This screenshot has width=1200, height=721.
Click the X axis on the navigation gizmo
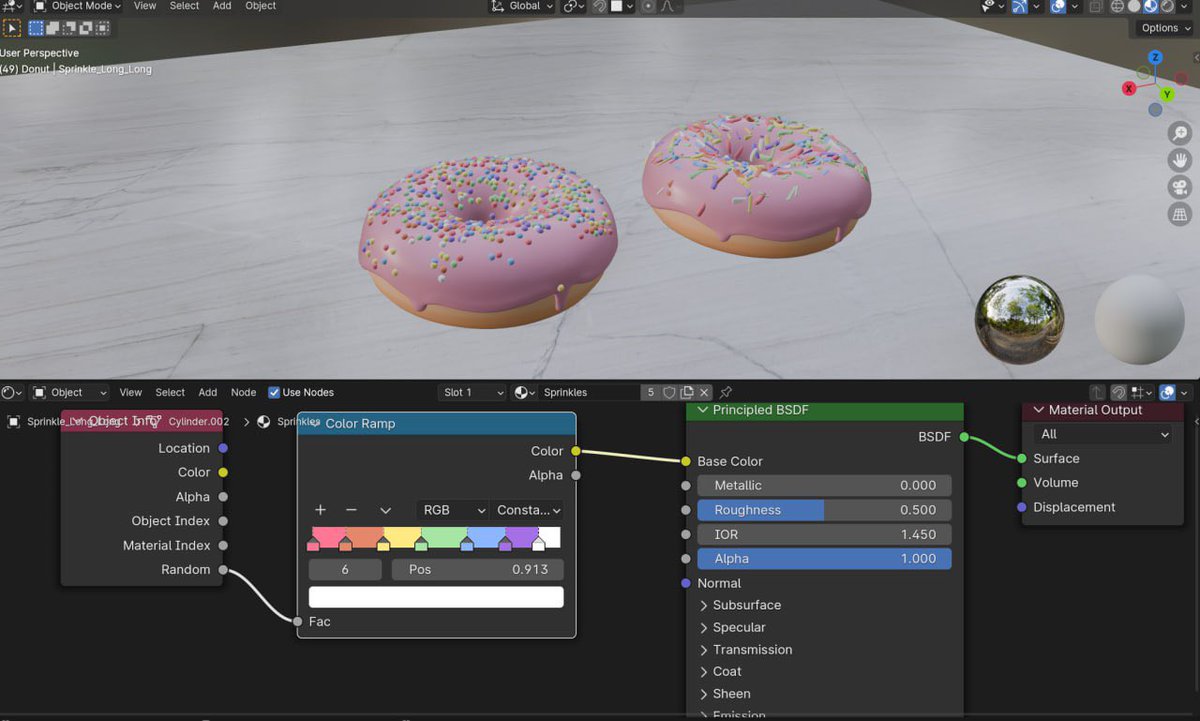[1129, 88]
